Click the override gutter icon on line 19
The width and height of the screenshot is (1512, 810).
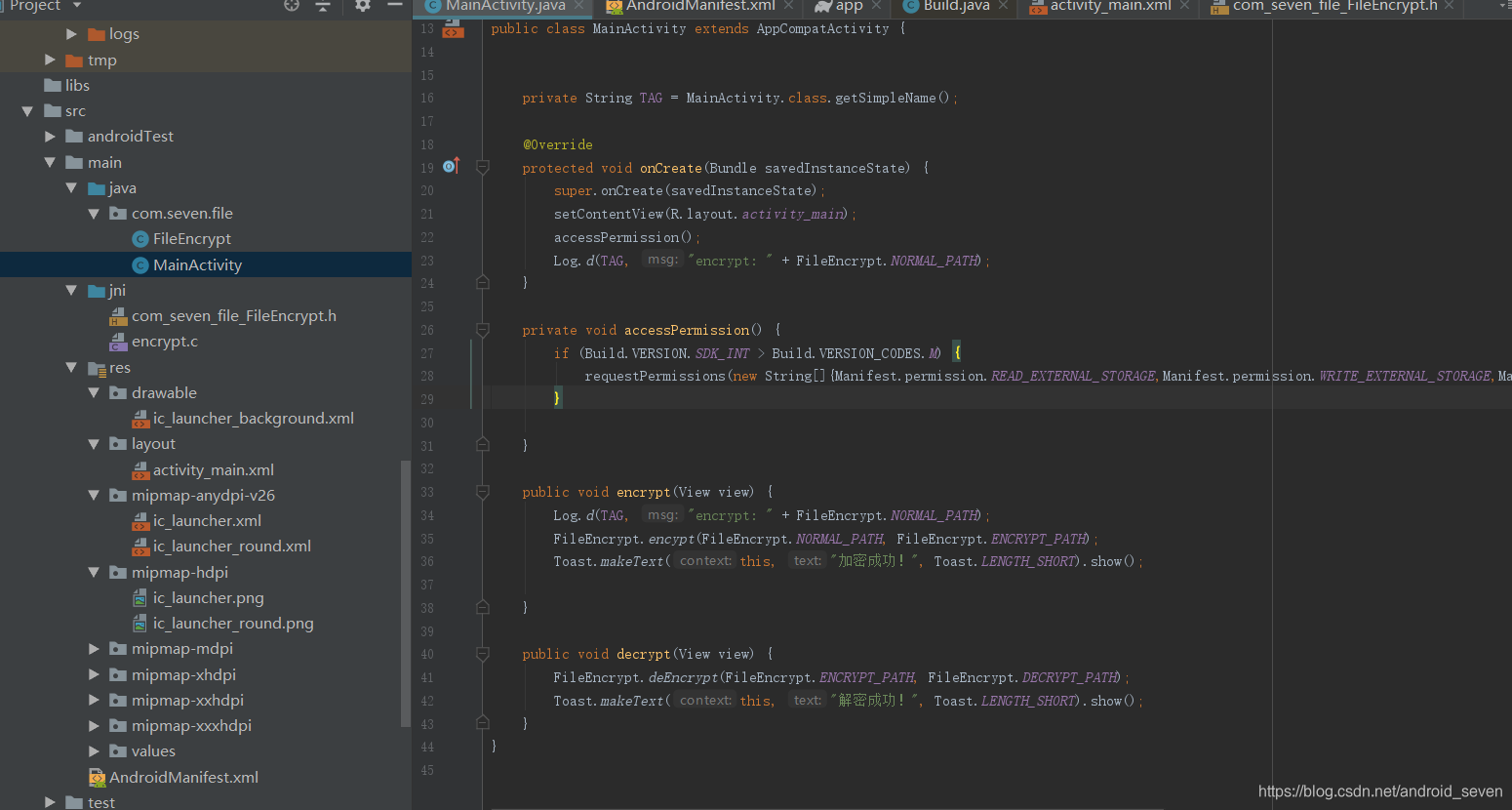point(451,167)
